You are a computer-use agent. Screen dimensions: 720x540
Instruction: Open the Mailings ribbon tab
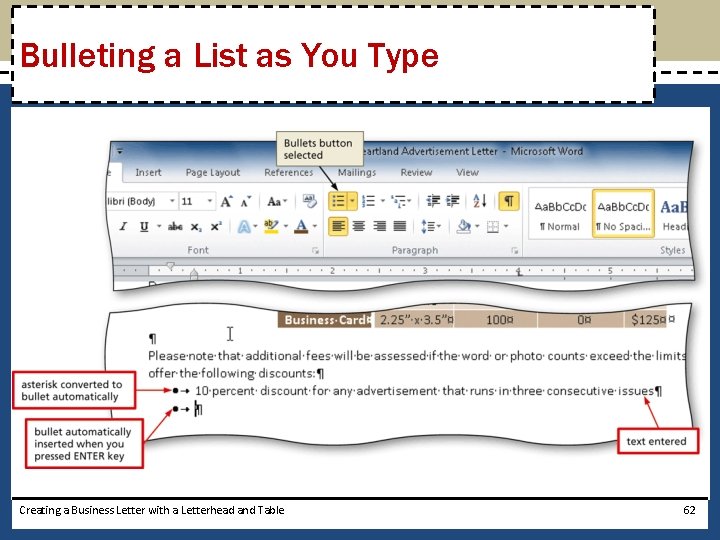click(357, 173)
